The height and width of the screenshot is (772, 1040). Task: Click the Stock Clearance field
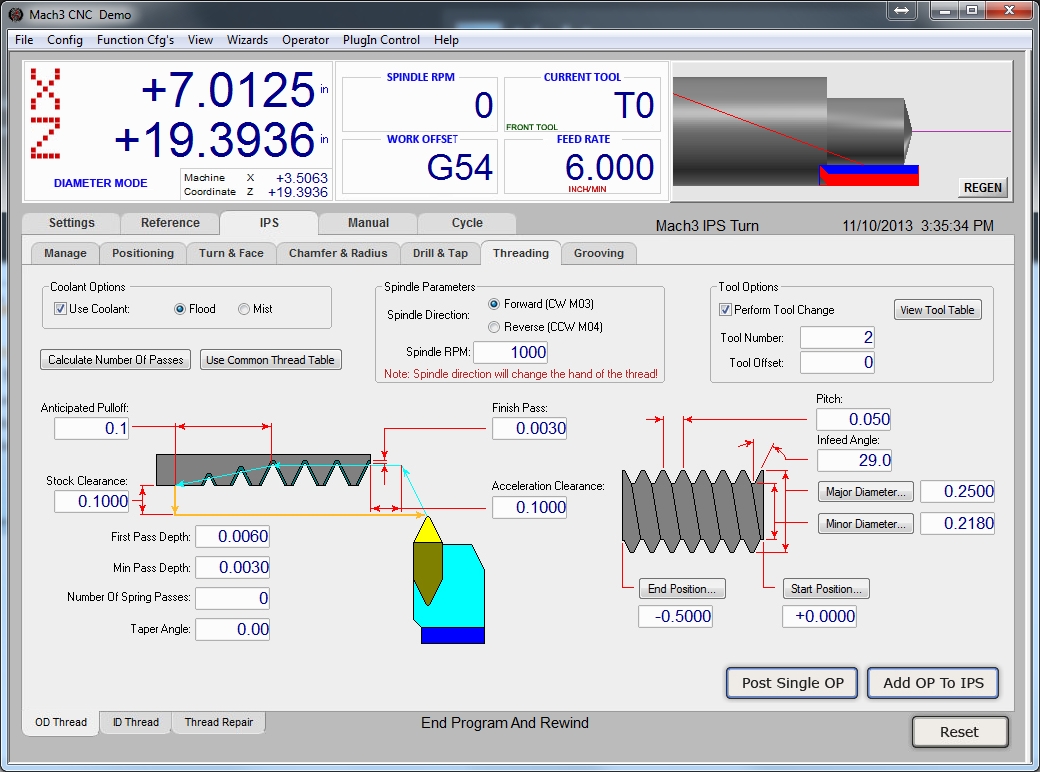[92, 501]
